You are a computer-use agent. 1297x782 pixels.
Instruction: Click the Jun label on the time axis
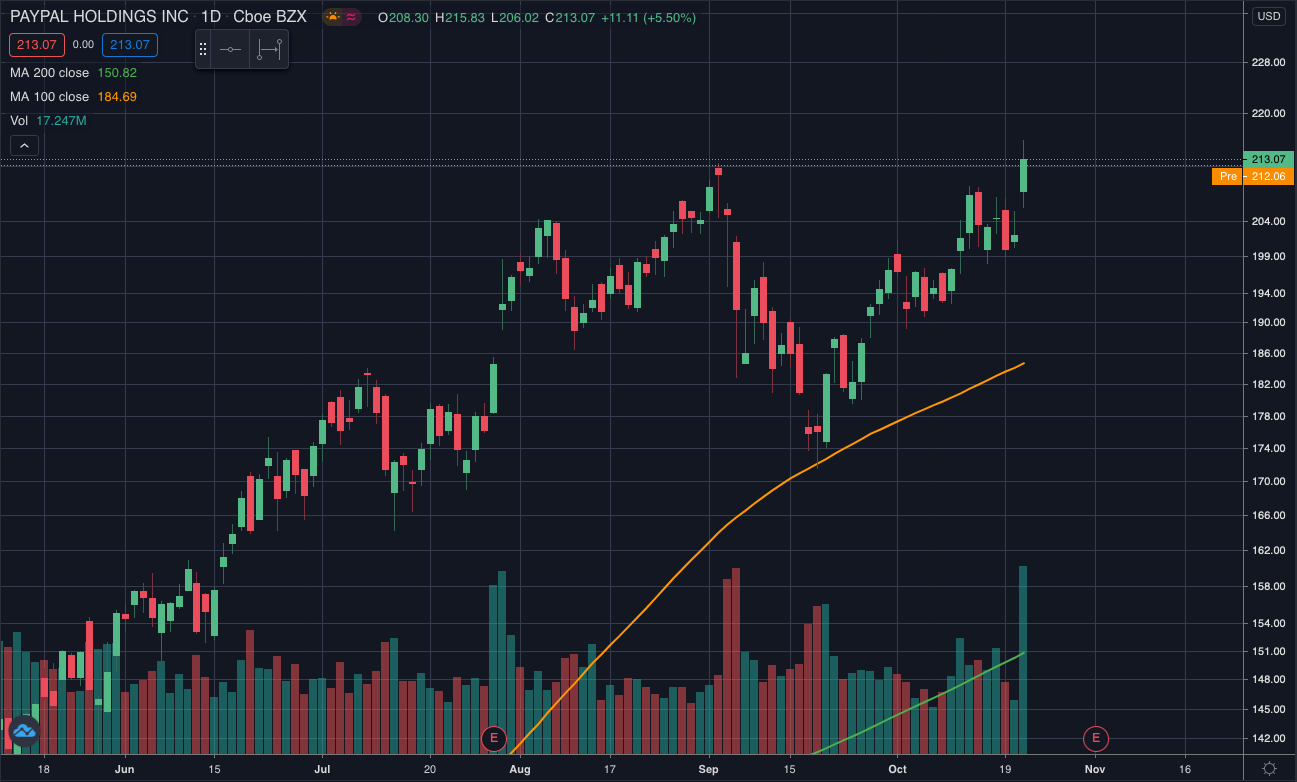125,769
